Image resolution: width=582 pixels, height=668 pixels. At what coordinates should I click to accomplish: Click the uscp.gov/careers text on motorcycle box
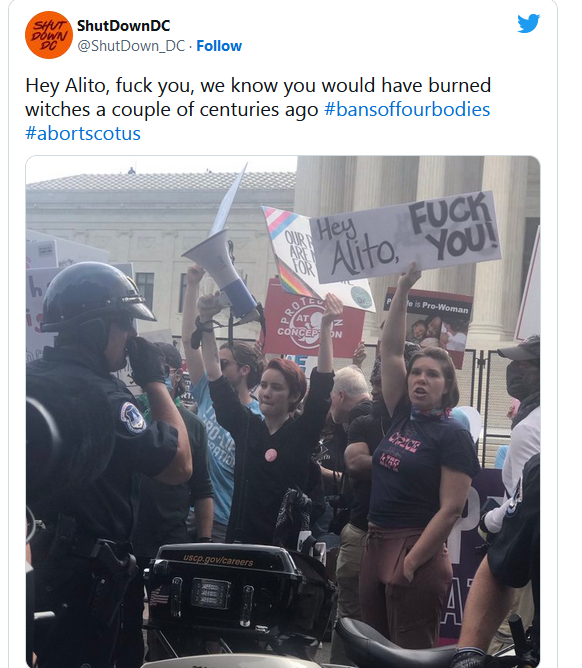point(218,560)
